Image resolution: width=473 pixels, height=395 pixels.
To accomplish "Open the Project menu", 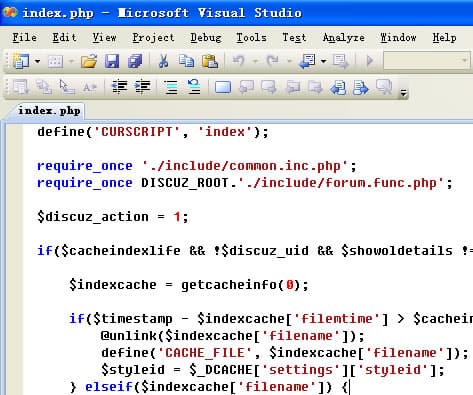I will [153, 38].
